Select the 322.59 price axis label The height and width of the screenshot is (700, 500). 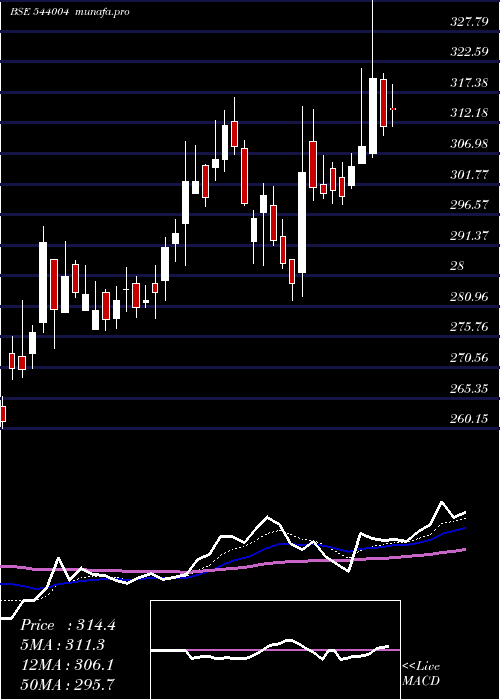(469, 52)
